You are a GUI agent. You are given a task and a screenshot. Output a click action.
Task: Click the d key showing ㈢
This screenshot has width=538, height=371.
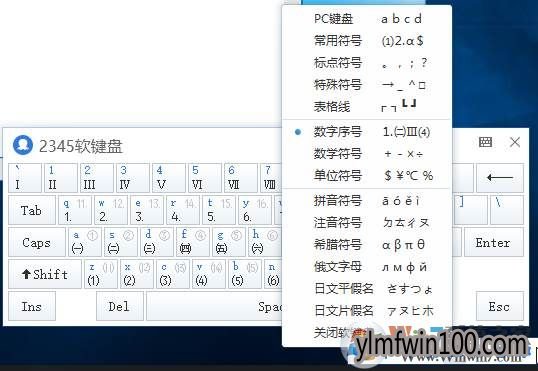tap(157, 242)
